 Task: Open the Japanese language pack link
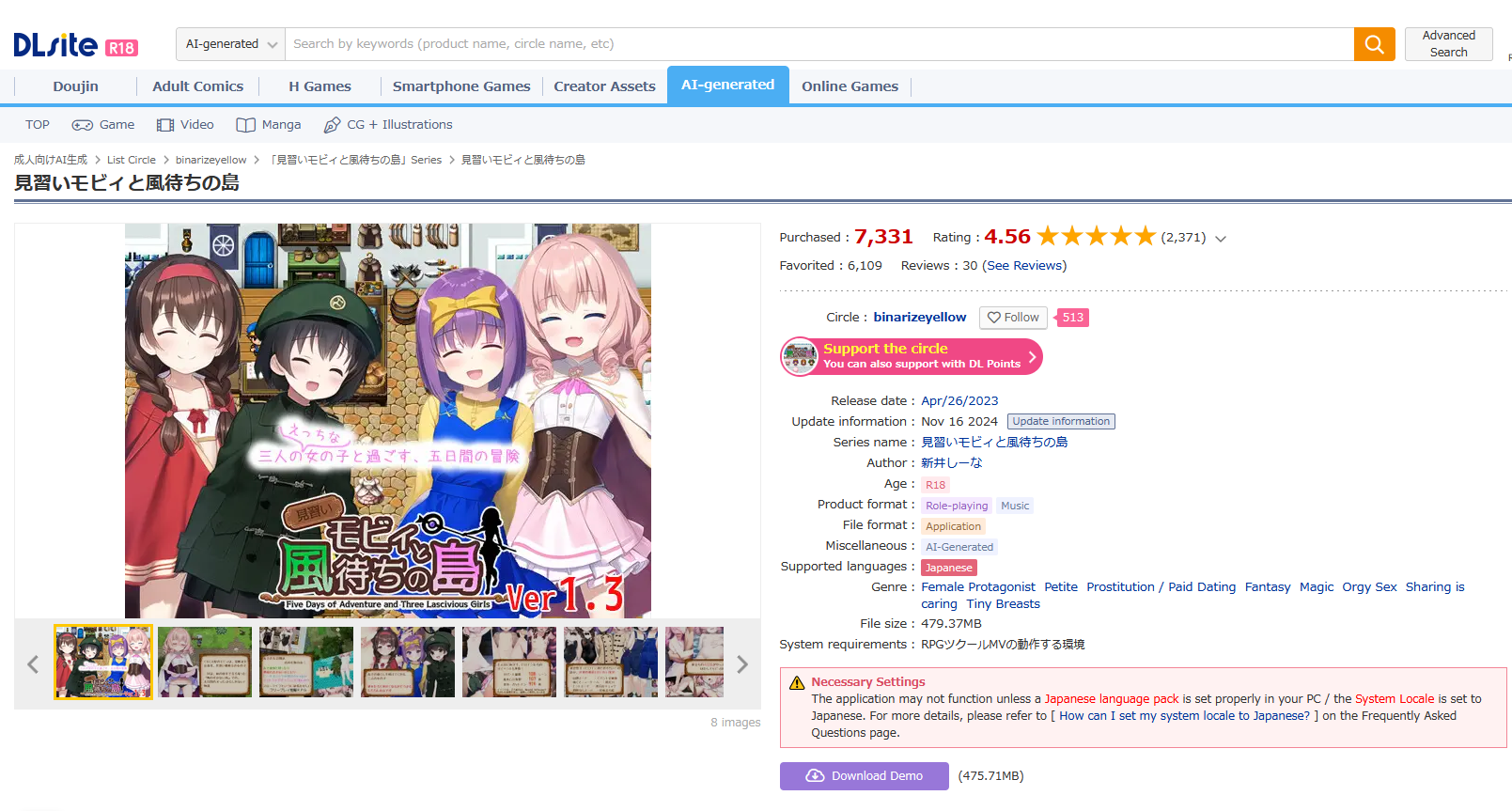1112,699
